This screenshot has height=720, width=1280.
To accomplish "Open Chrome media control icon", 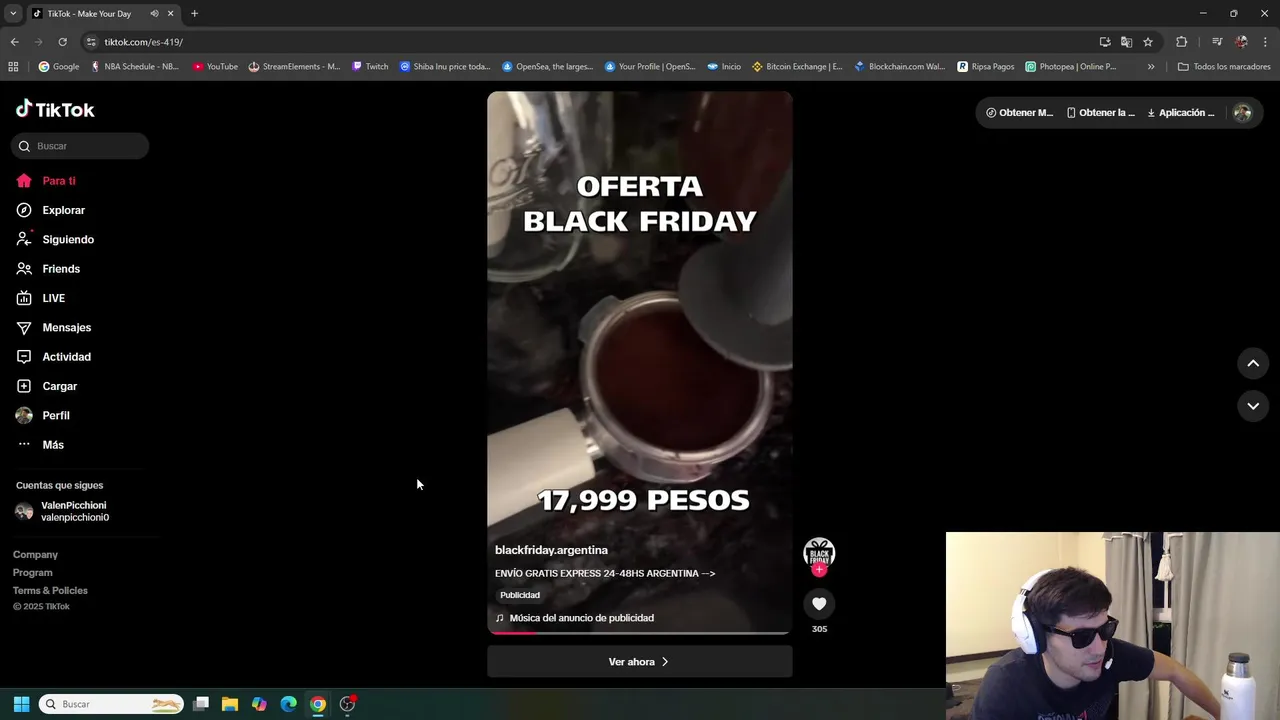I will tap(1217, 42).
